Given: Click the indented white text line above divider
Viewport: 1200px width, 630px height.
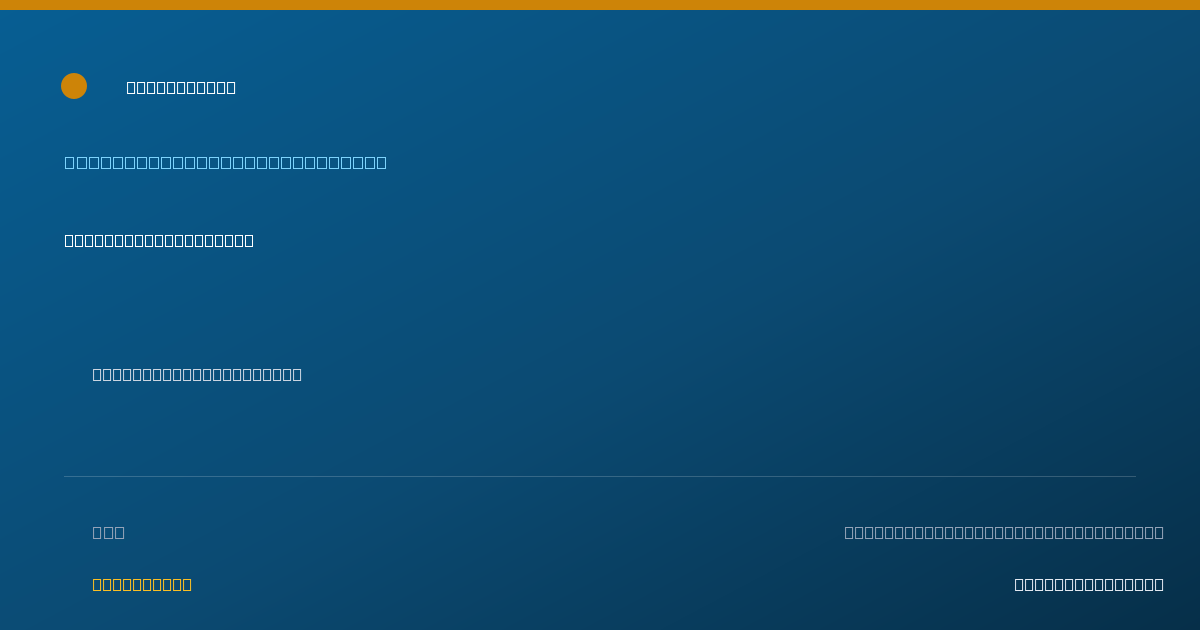Looking at the screenshot, I should point(197,374).
